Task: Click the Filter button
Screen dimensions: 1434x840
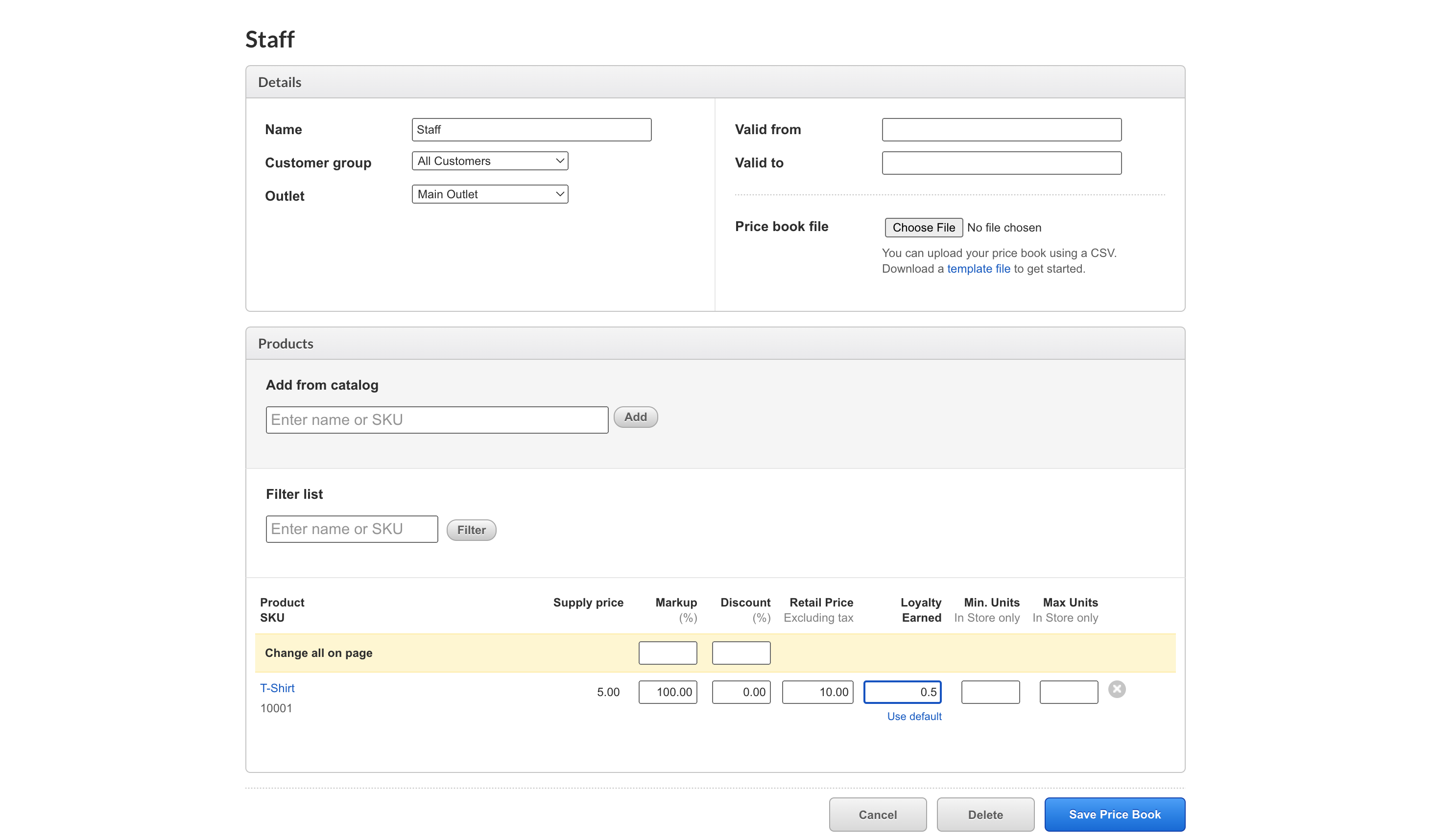Action: pyautogui.click(x=471, y=530)
